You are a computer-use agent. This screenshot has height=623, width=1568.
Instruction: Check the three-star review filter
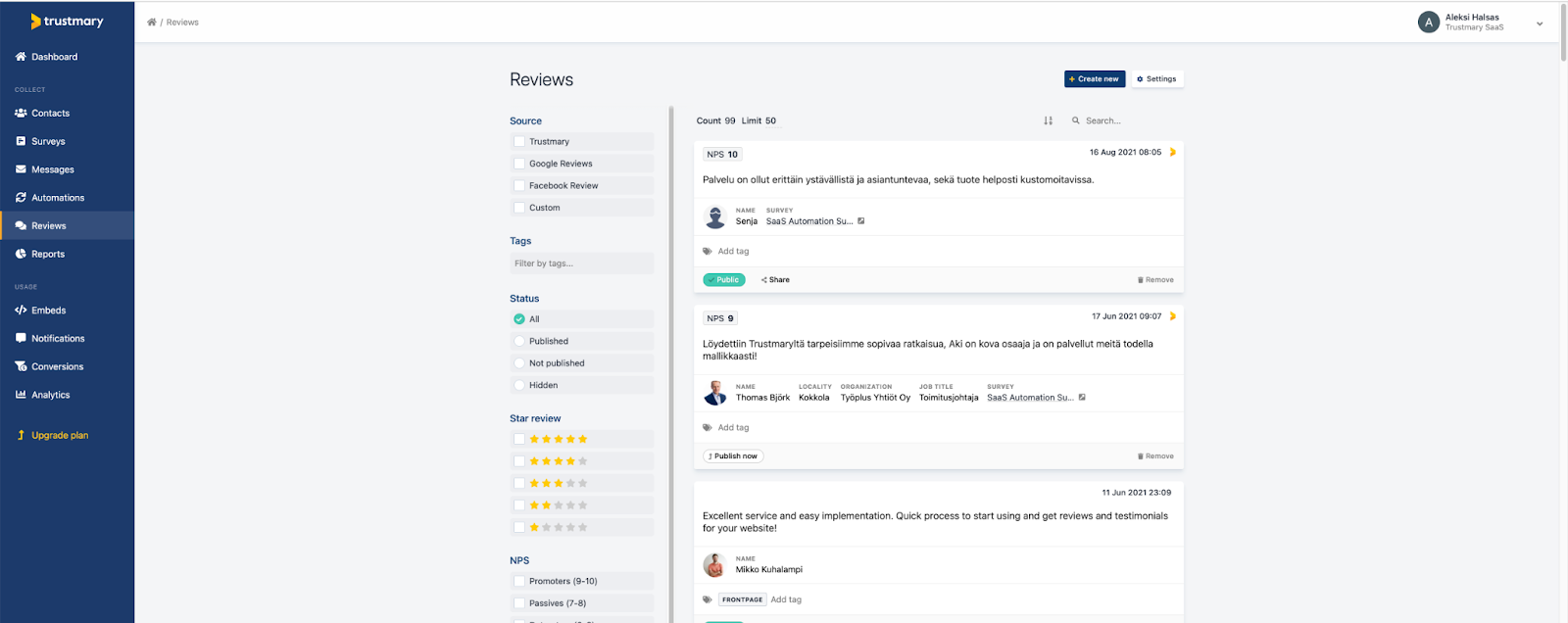click(x=519, y=483)
